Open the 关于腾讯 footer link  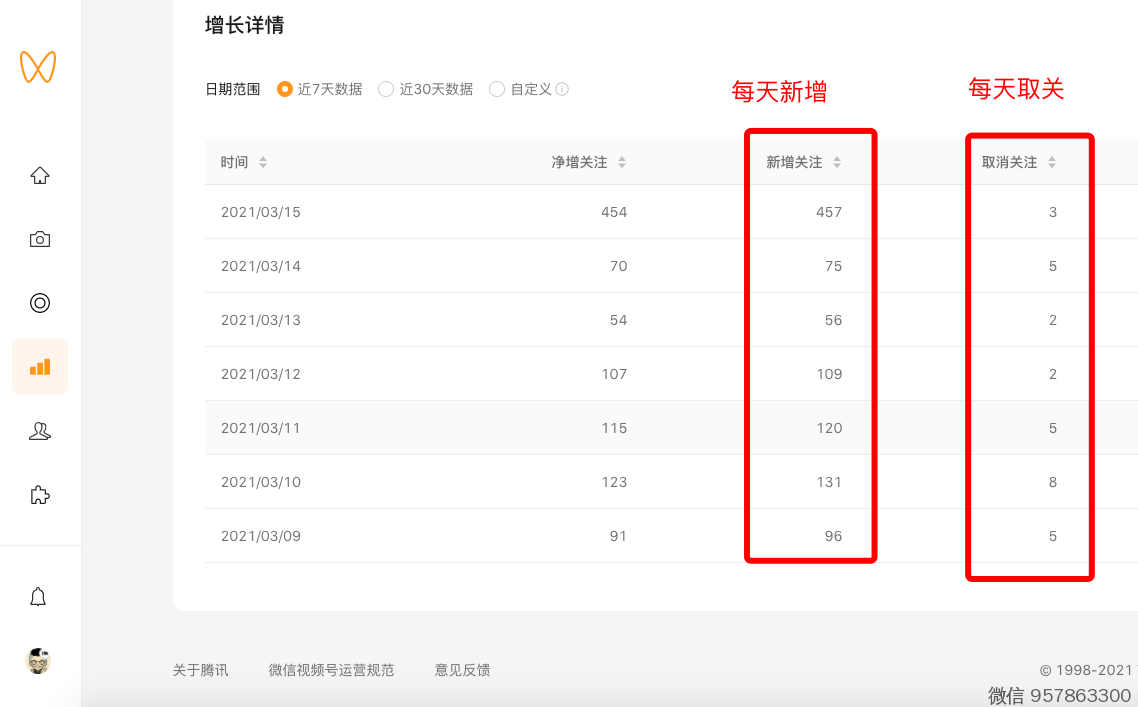point(200,670)
